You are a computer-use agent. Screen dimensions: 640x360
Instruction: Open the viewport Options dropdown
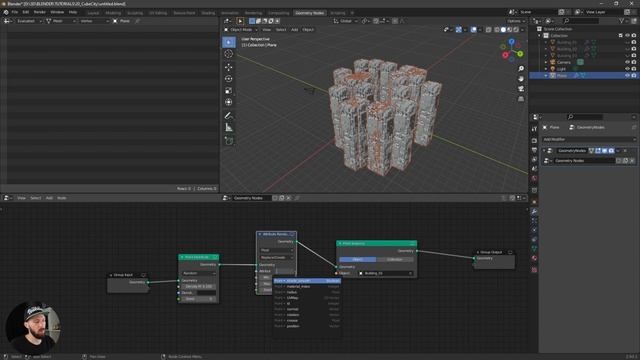pos(516,21)
